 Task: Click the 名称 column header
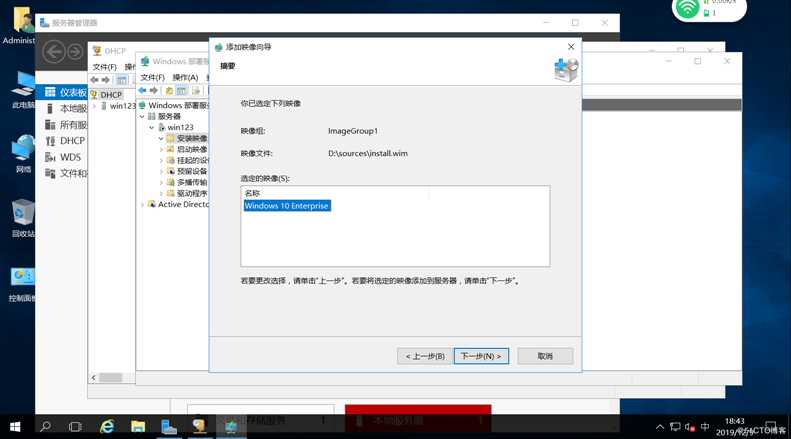pyautogui.click(x=252, y=193)
